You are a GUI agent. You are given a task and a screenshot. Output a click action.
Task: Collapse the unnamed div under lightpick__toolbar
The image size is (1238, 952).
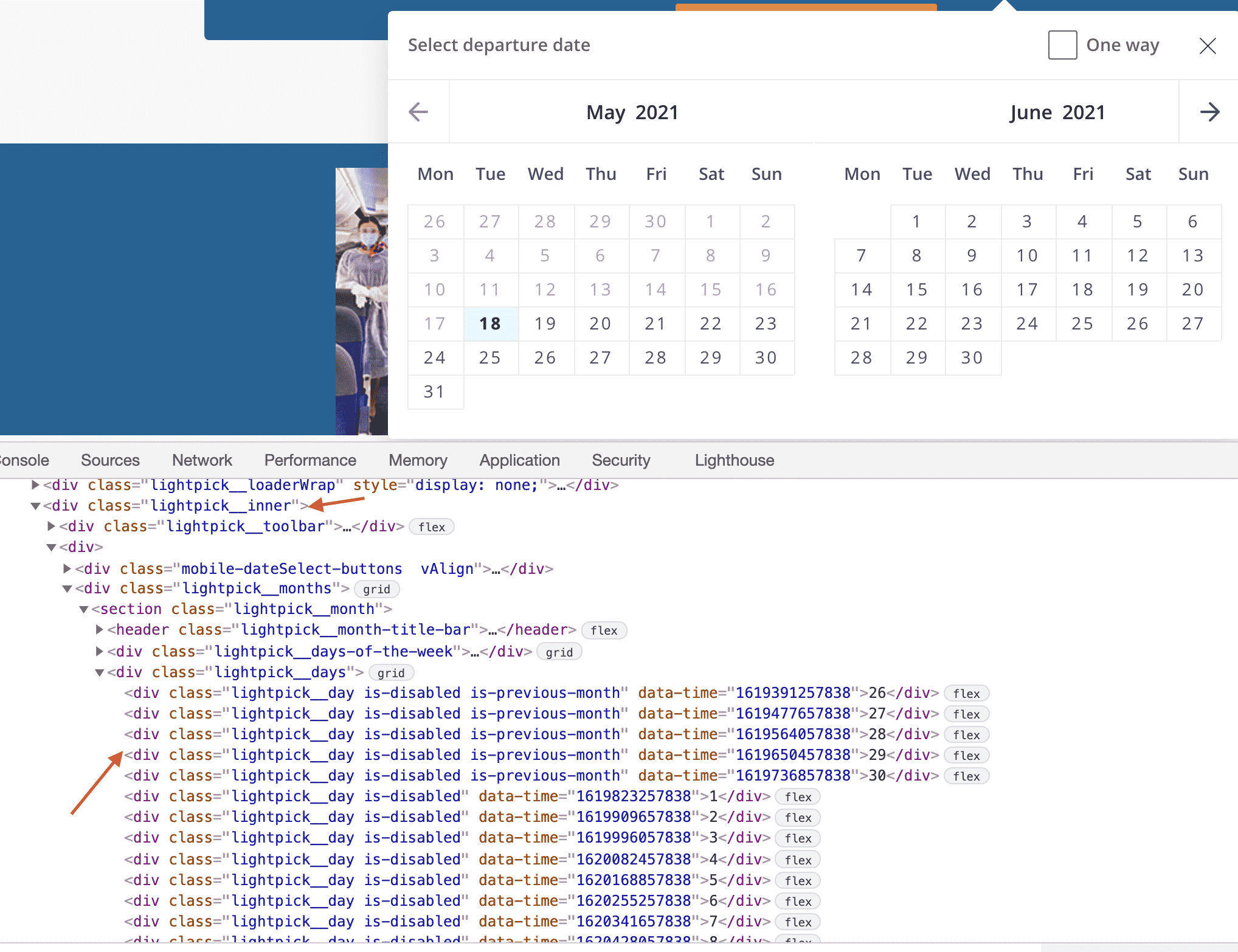pyautogui.click(x=52, y=547)
